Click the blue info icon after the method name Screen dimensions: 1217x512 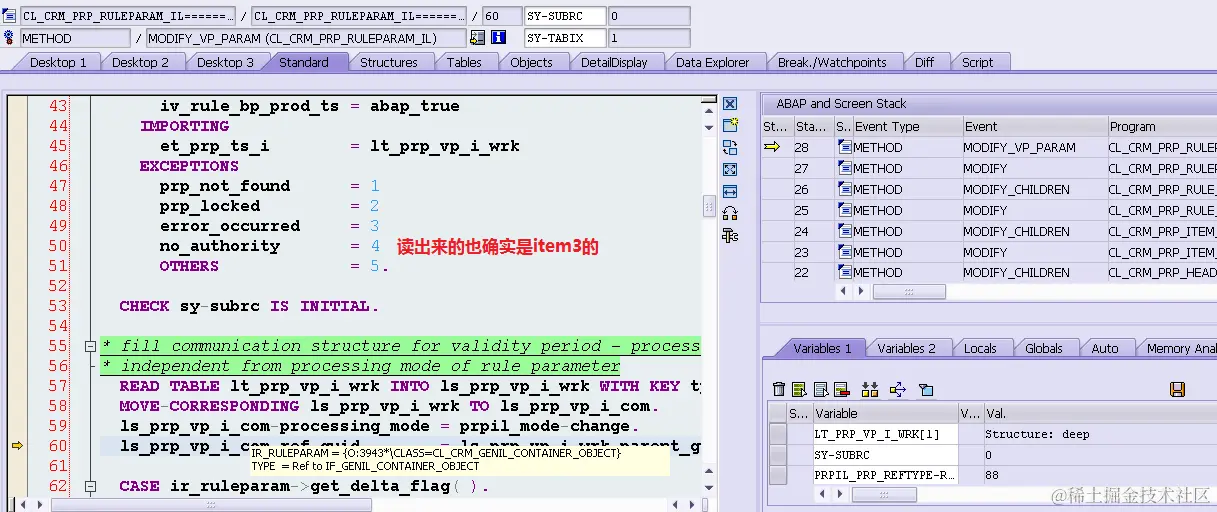pyautogui.click(x=498, y=38)
